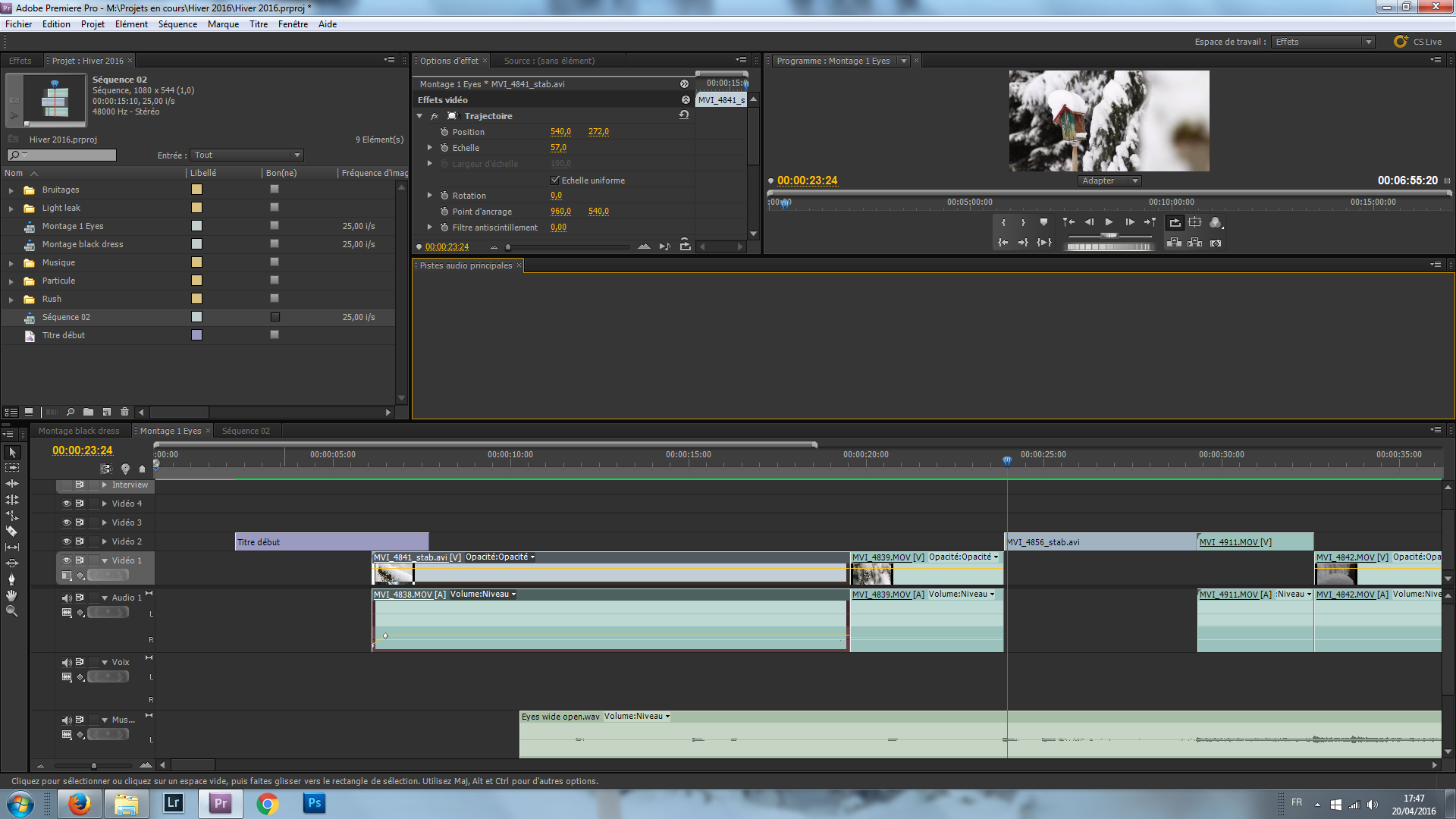Switch project panel to List view
The width and height of the screenshot is (1456, 819).
point(11,412)
